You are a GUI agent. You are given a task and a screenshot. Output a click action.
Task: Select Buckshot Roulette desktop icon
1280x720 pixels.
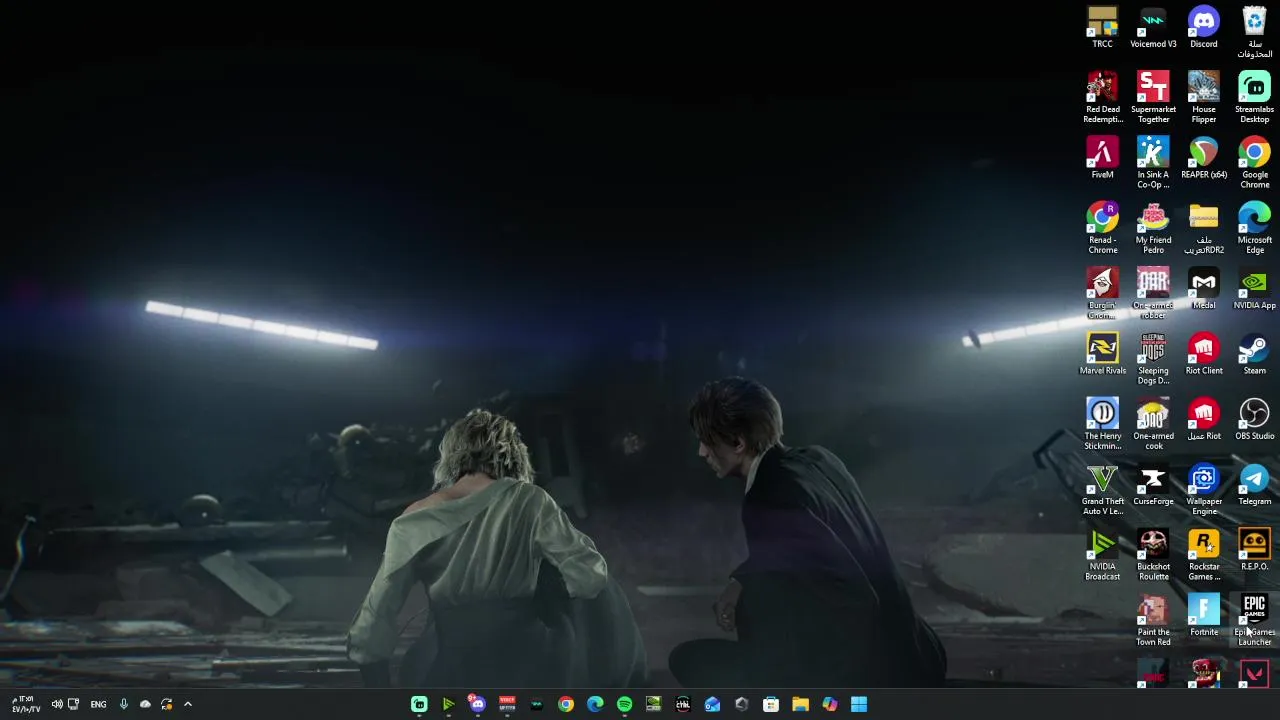1153,554
